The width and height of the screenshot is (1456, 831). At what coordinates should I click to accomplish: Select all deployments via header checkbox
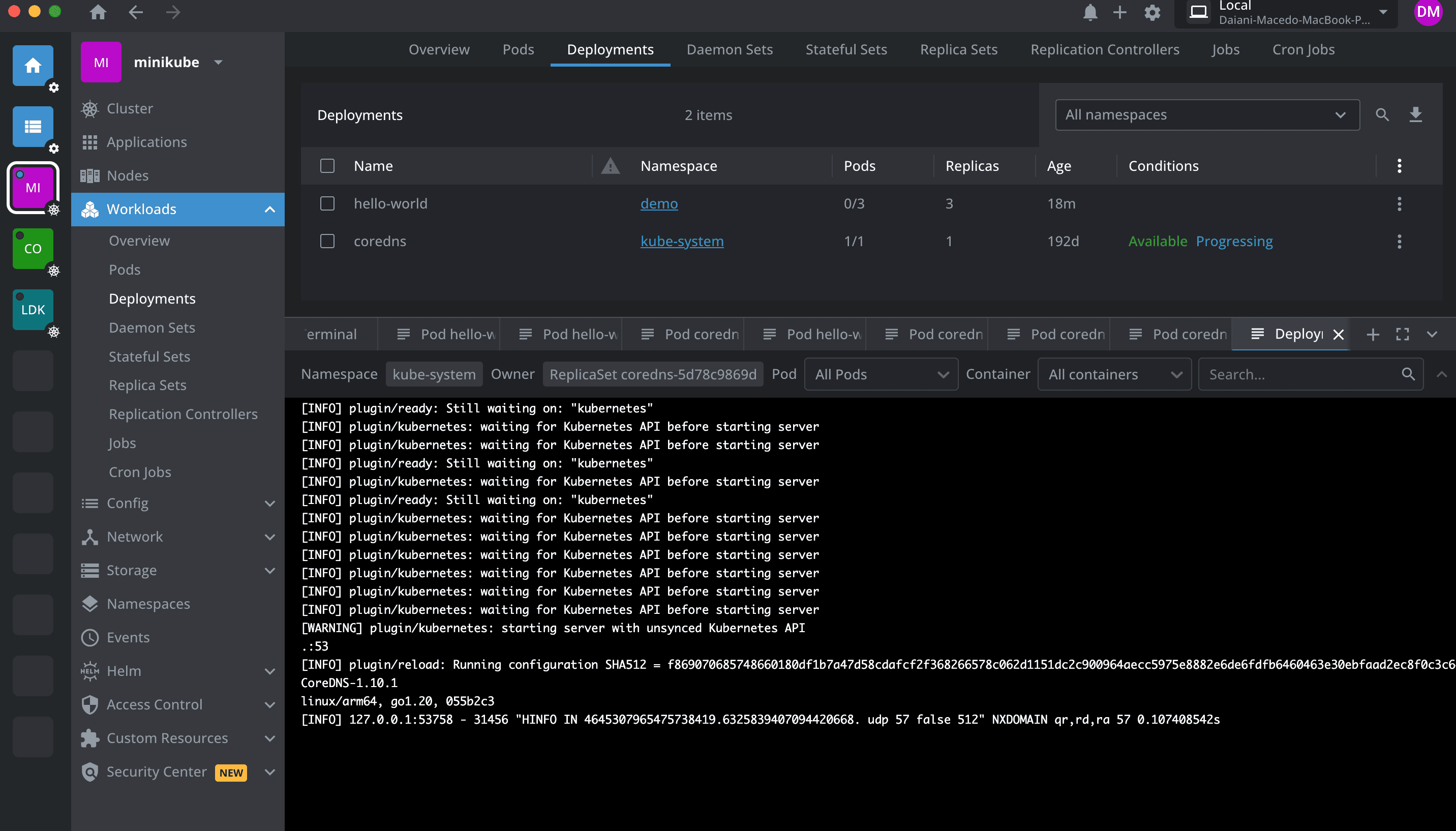[327, 165]
